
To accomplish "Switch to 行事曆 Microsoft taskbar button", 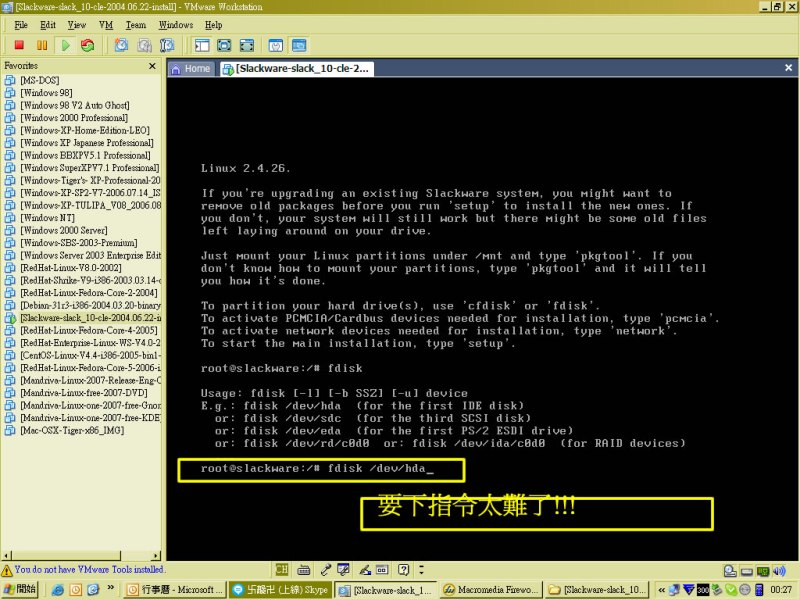I will click(x=175, y=590).
